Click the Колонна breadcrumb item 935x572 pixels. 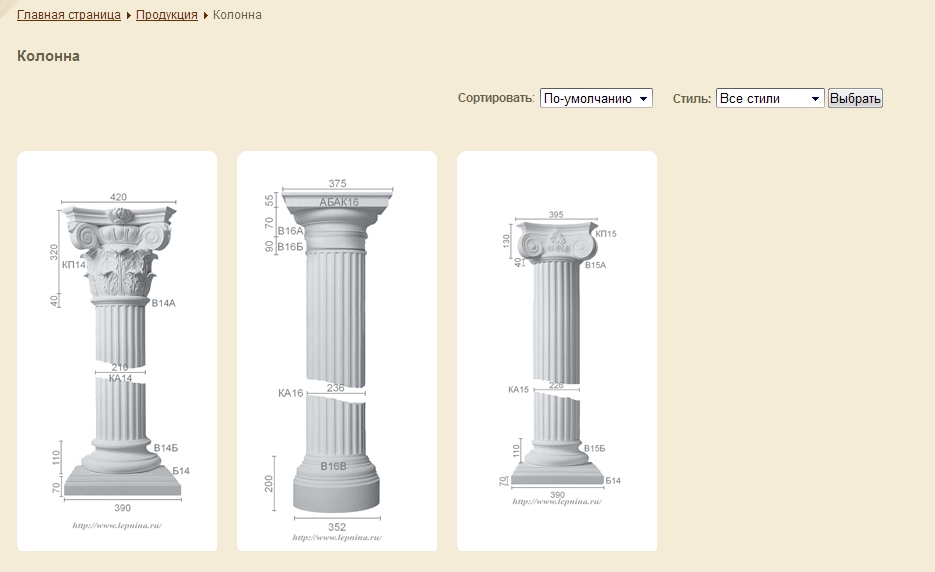[x=237, y=16]
